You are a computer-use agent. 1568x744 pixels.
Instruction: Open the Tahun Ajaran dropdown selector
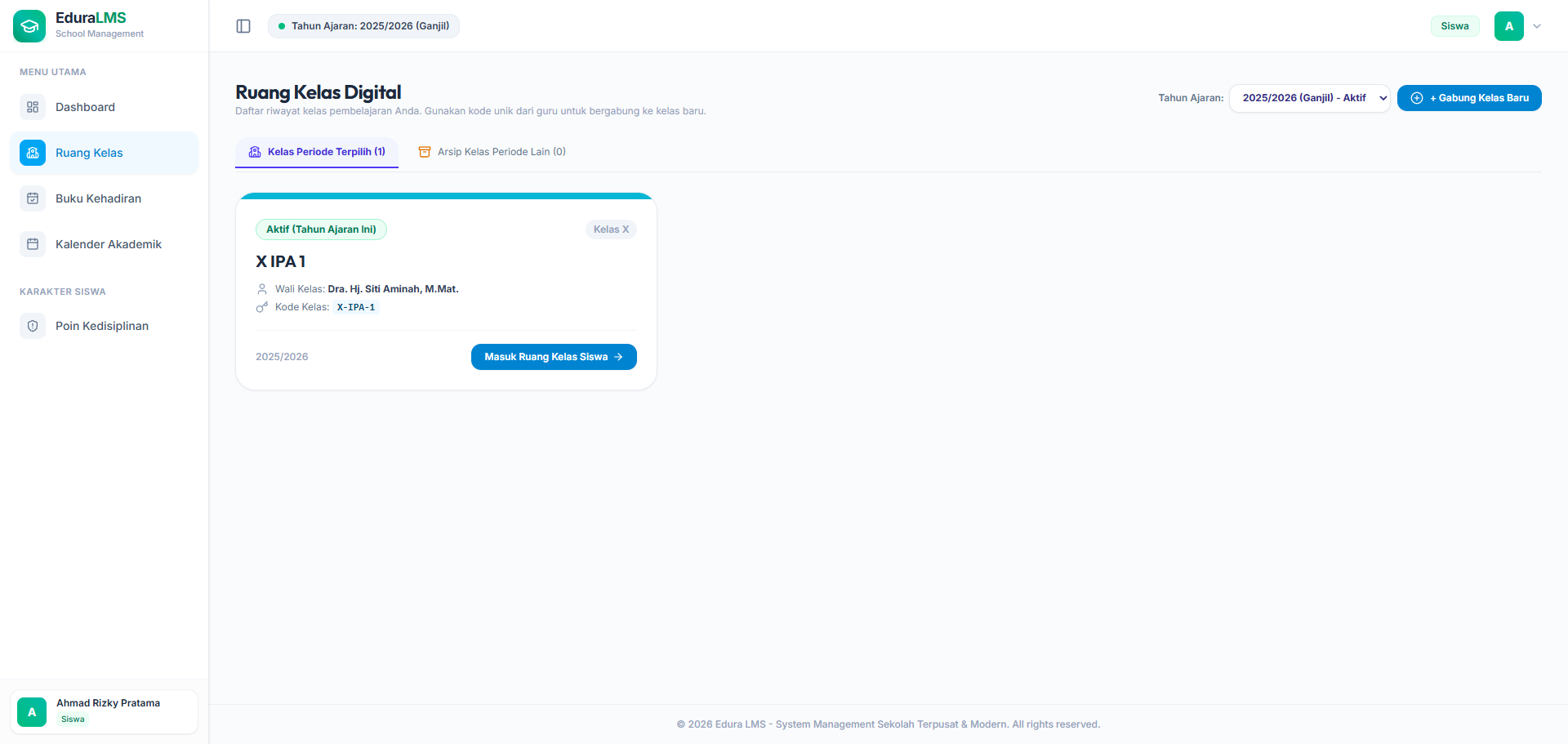pyautogui.click(x=1309, y=98)
